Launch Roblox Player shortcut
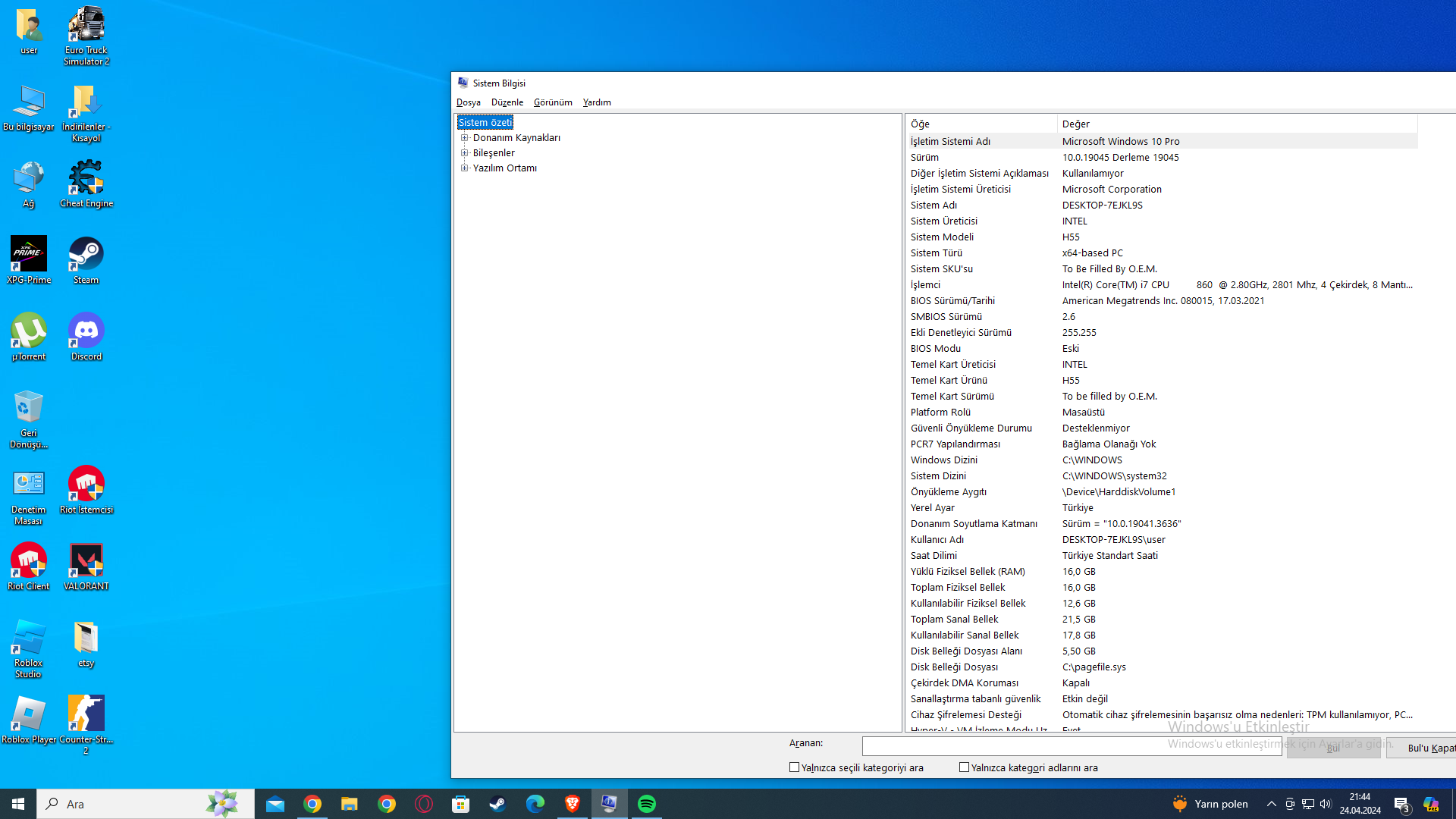 tap(29, 720)
